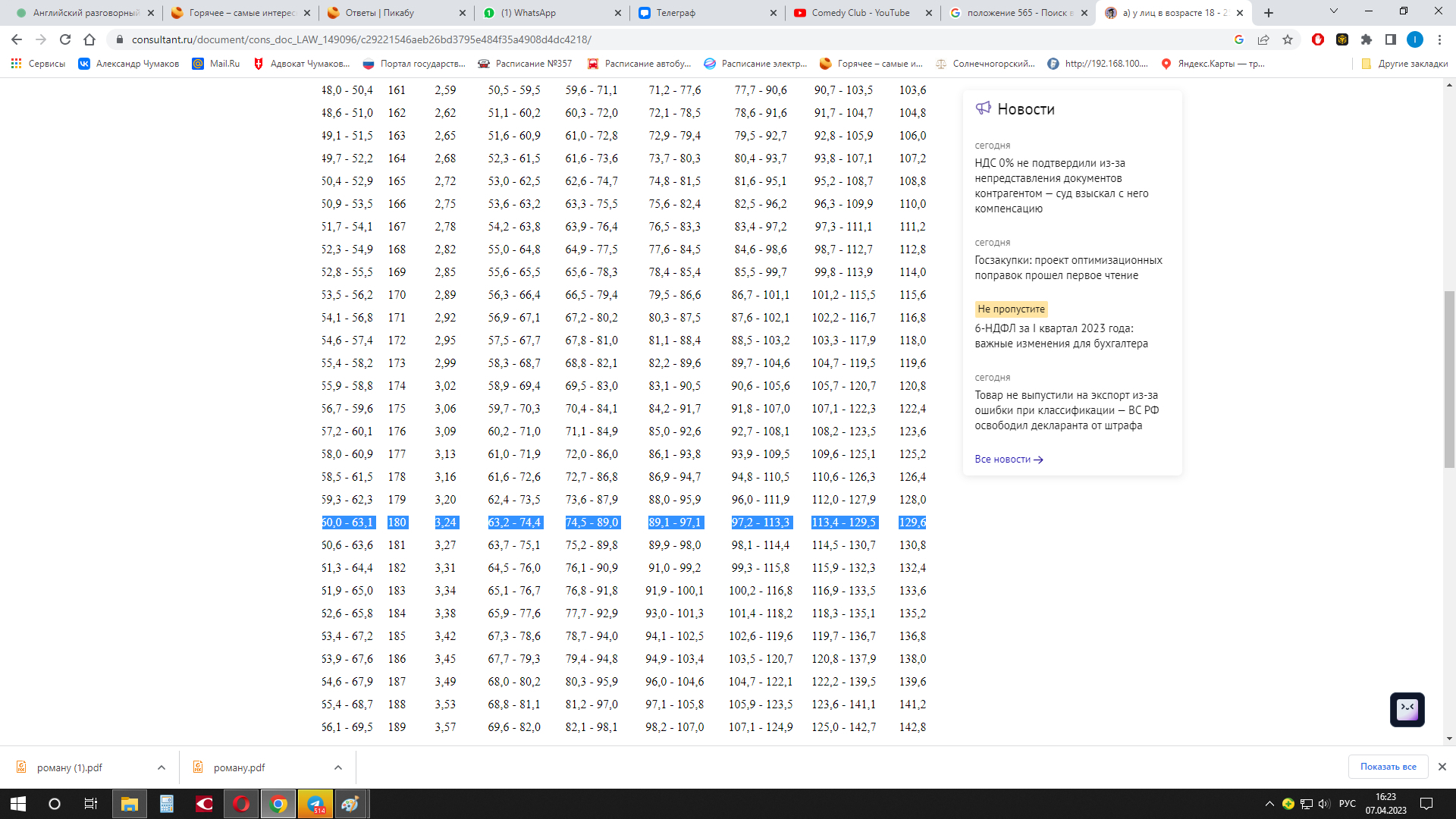Expand options for роману.pdf download
The image size is (1456, 819).
click(338, 767)
